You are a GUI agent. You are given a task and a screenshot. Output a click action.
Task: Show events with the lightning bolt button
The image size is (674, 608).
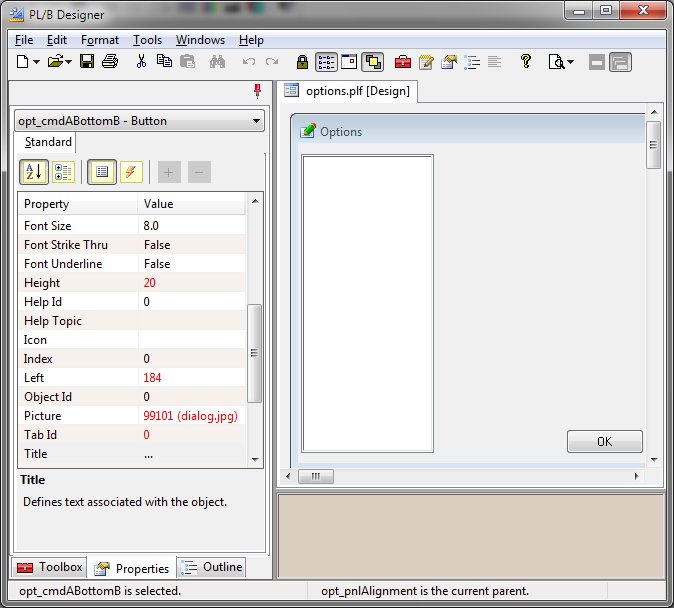pos(131,172)
